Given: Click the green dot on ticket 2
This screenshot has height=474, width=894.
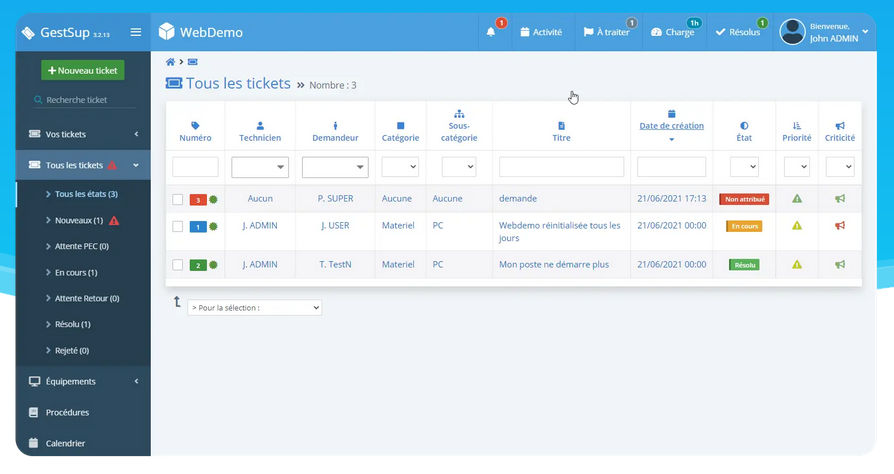Looking at the screenshot, I should point(213,265).
